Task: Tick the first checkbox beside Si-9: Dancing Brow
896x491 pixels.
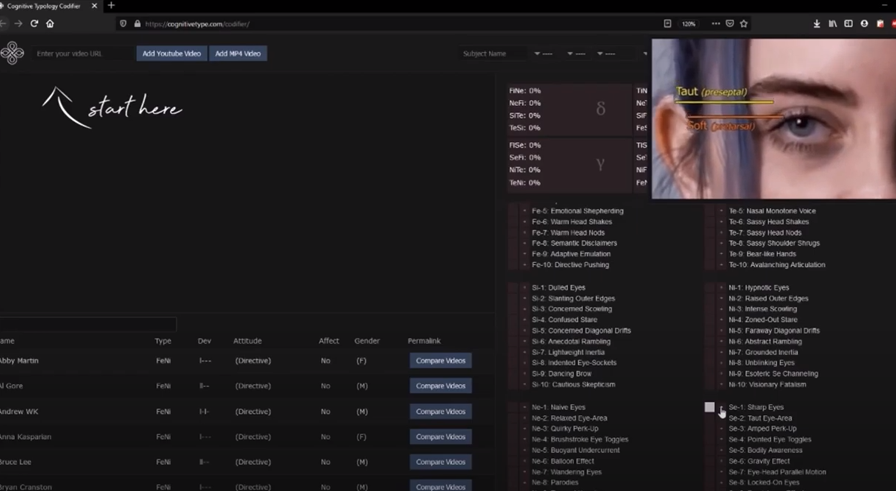Action: [x=513, y=373]
